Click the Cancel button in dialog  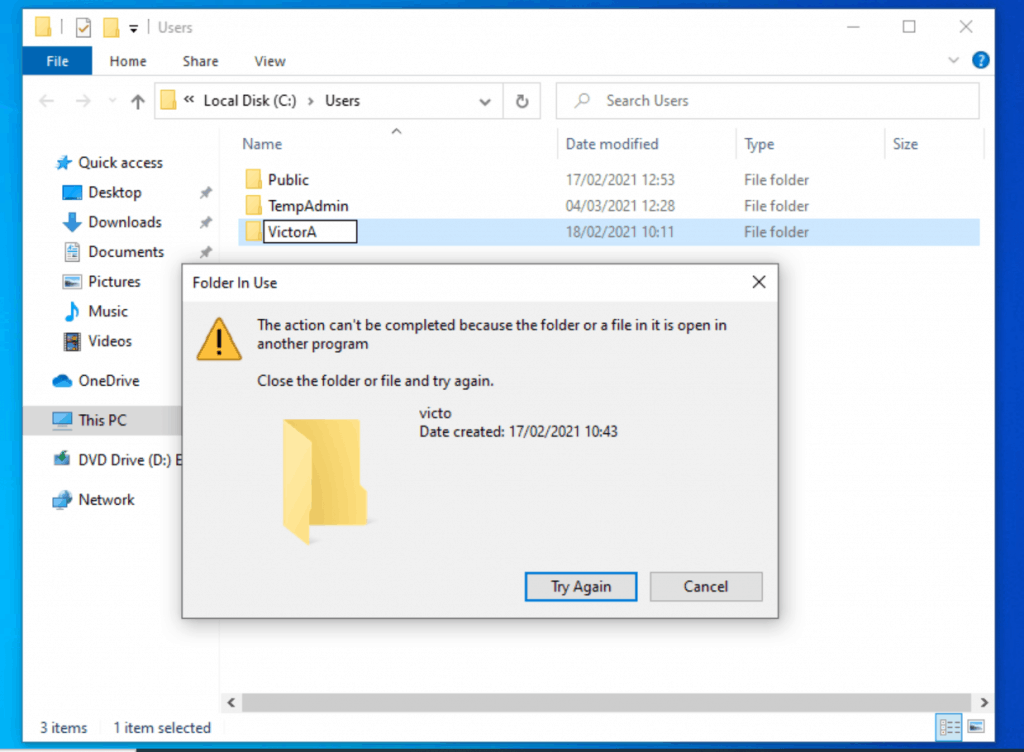pyautogui.click(x=705, y=586)
